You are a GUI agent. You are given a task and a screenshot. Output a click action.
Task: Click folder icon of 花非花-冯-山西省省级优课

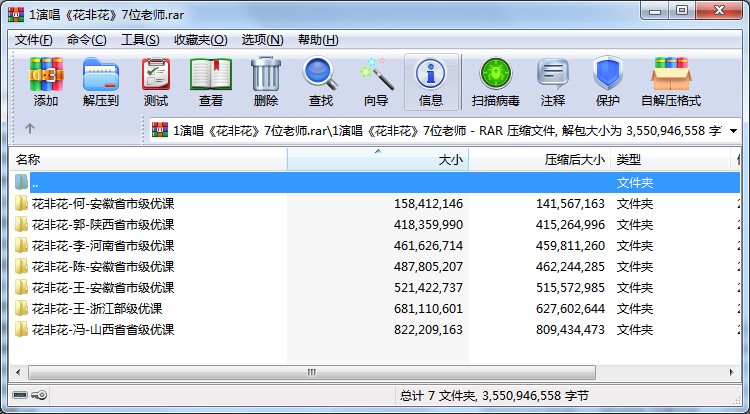[x=21, y=330]
